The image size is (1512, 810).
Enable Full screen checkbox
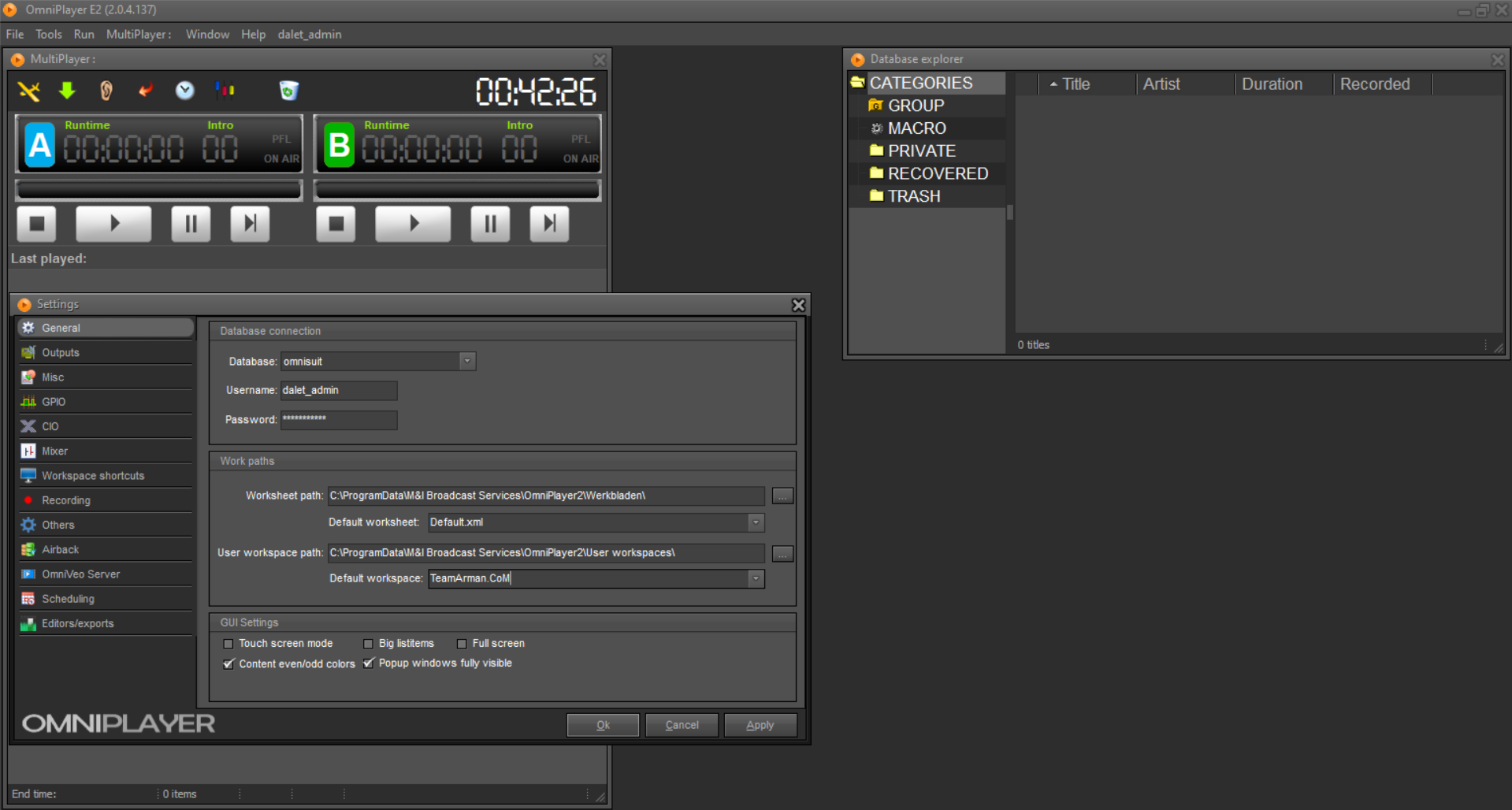coord(462,644)
